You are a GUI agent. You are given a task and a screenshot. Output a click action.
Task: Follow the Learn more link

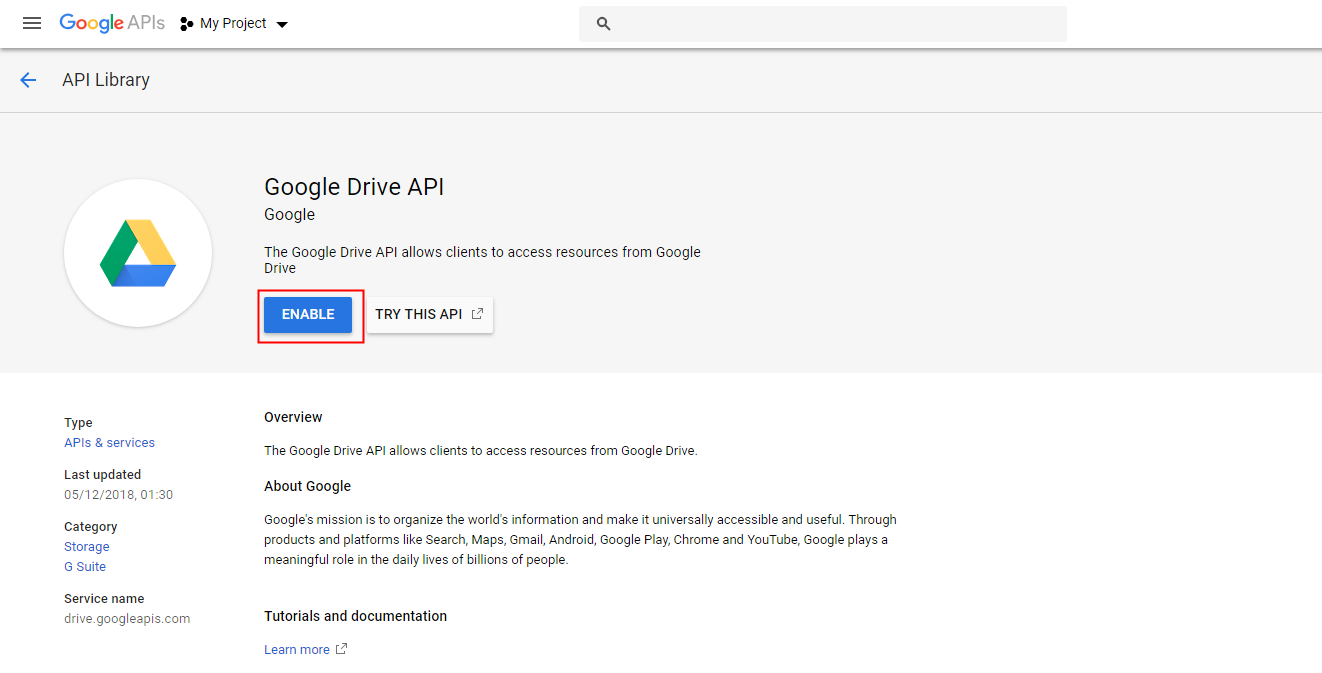pos(296,650)
